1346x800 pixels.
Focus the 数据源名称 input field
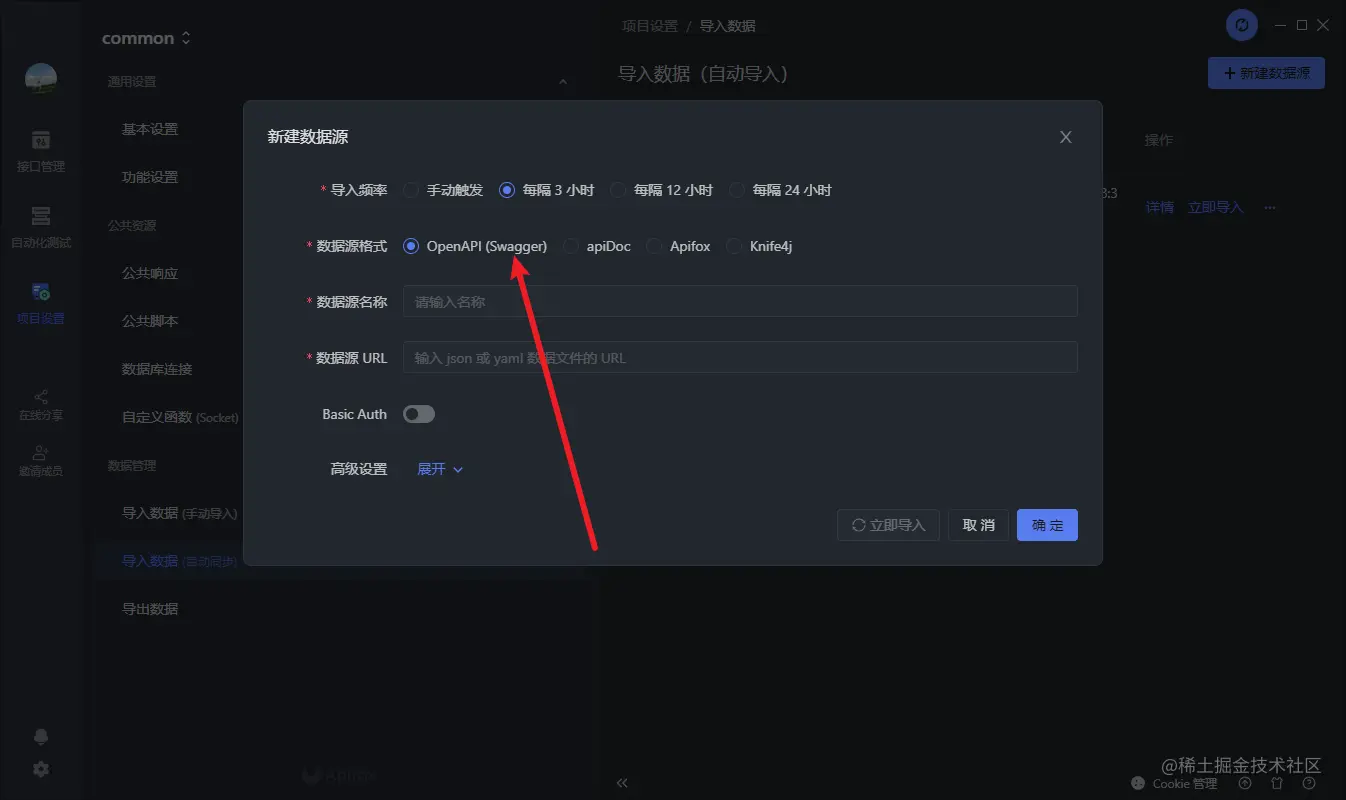tap(740, 301)
